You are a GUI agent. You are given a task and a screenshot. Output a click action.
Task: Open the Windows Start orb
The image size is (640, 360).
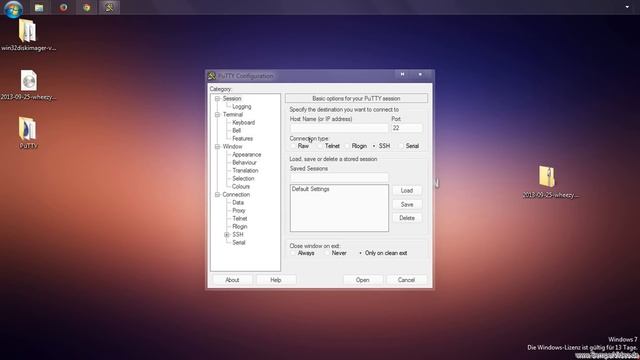coord(13,8)
